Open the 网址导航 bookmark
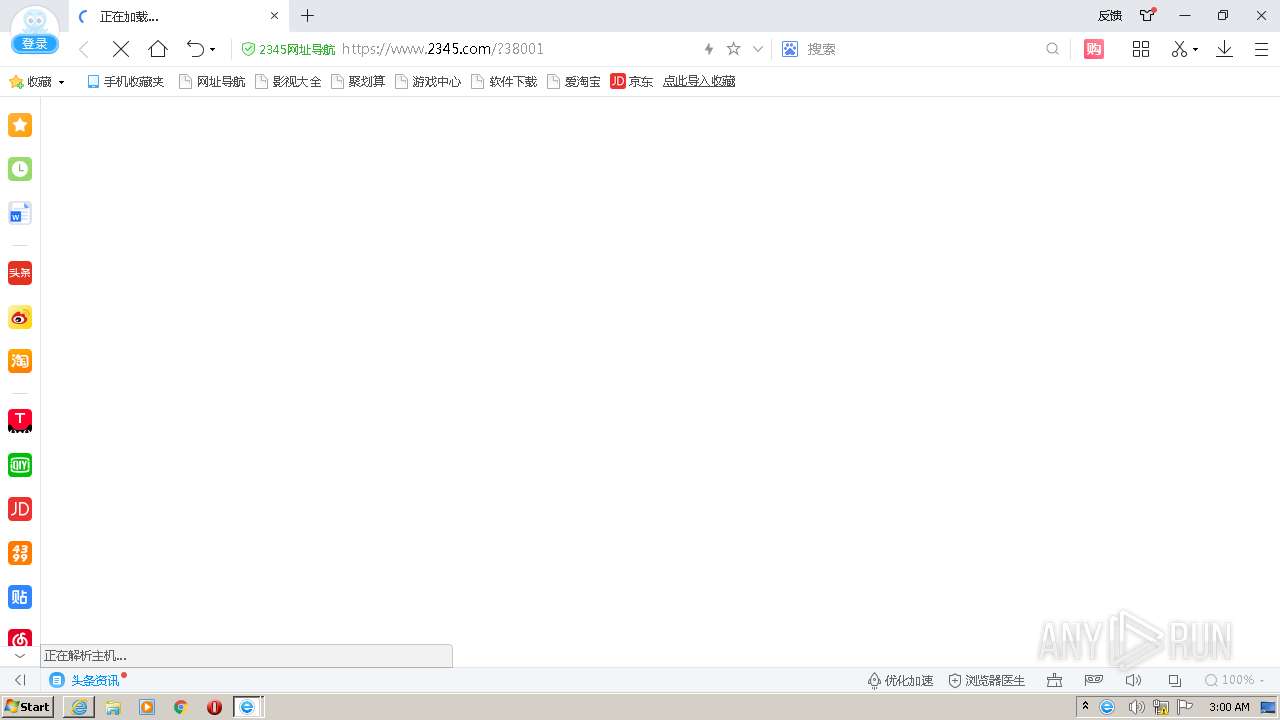1280x720 pixels. click(212, 82)
